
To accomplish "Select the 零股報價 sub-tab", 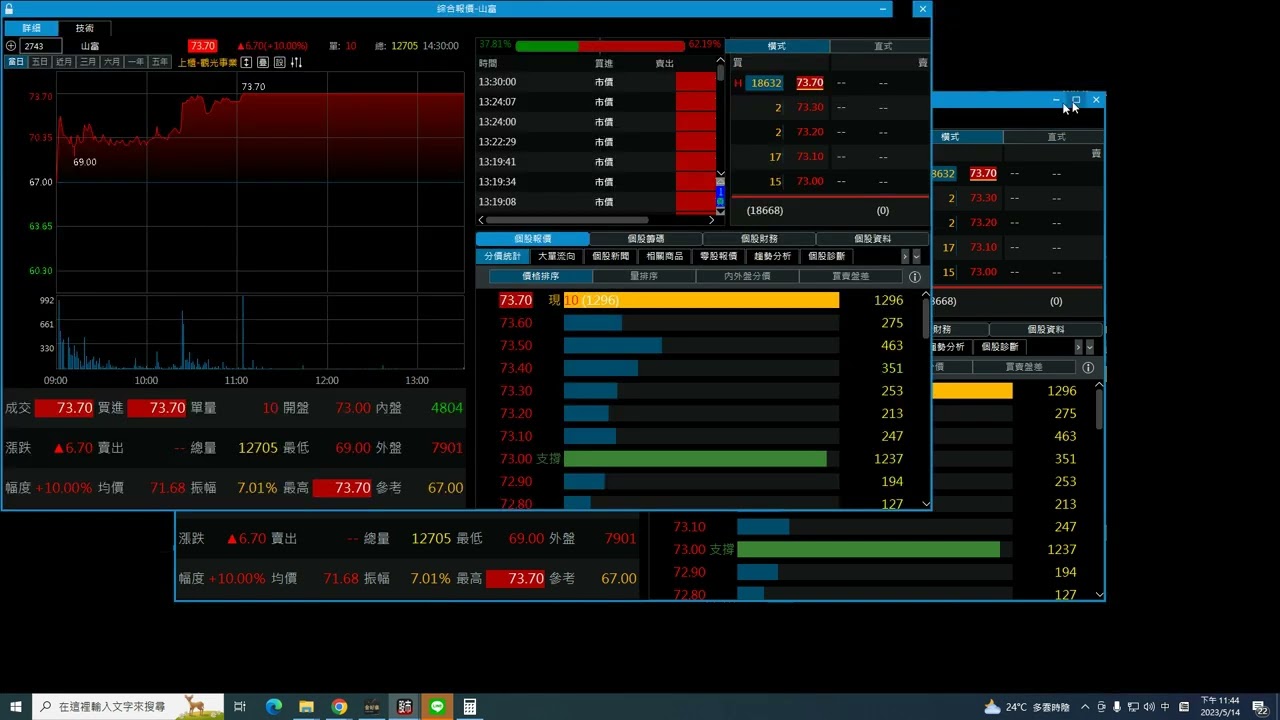I will (718, 257).
